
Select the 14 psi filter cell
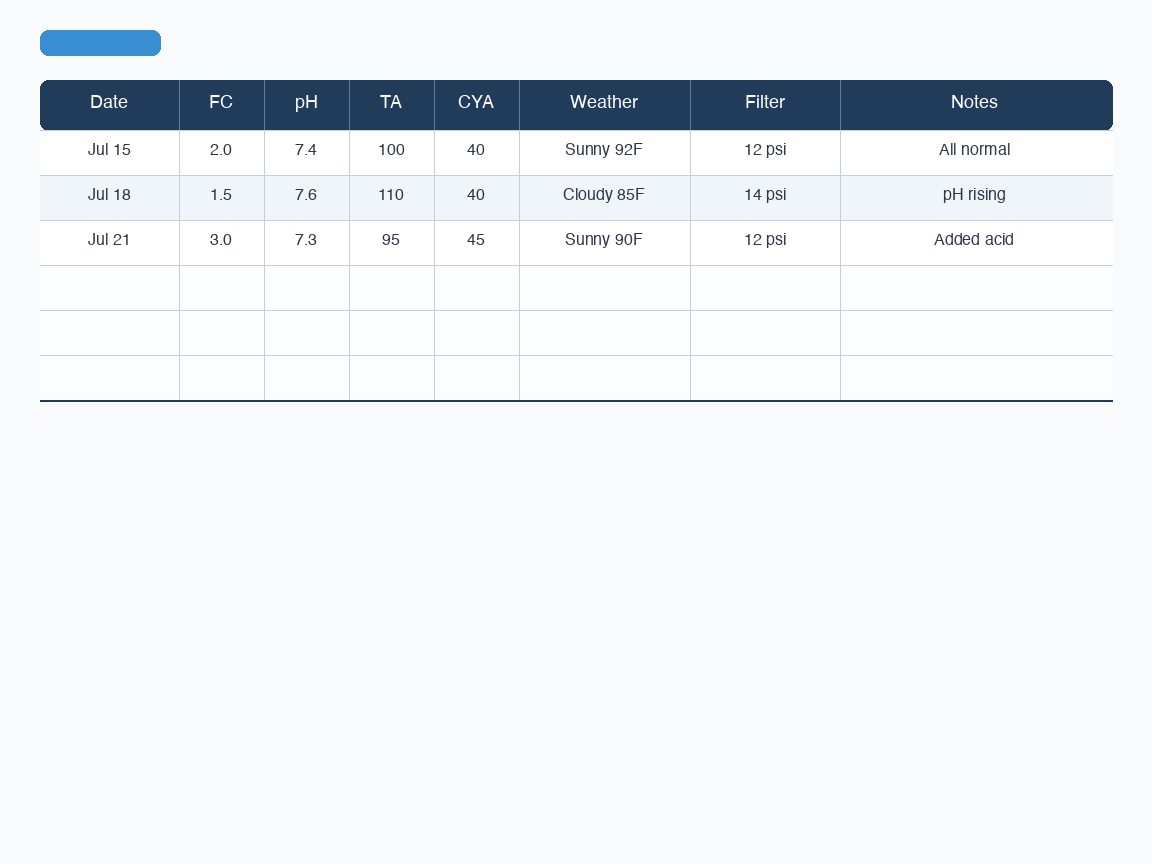click(766, 198)
